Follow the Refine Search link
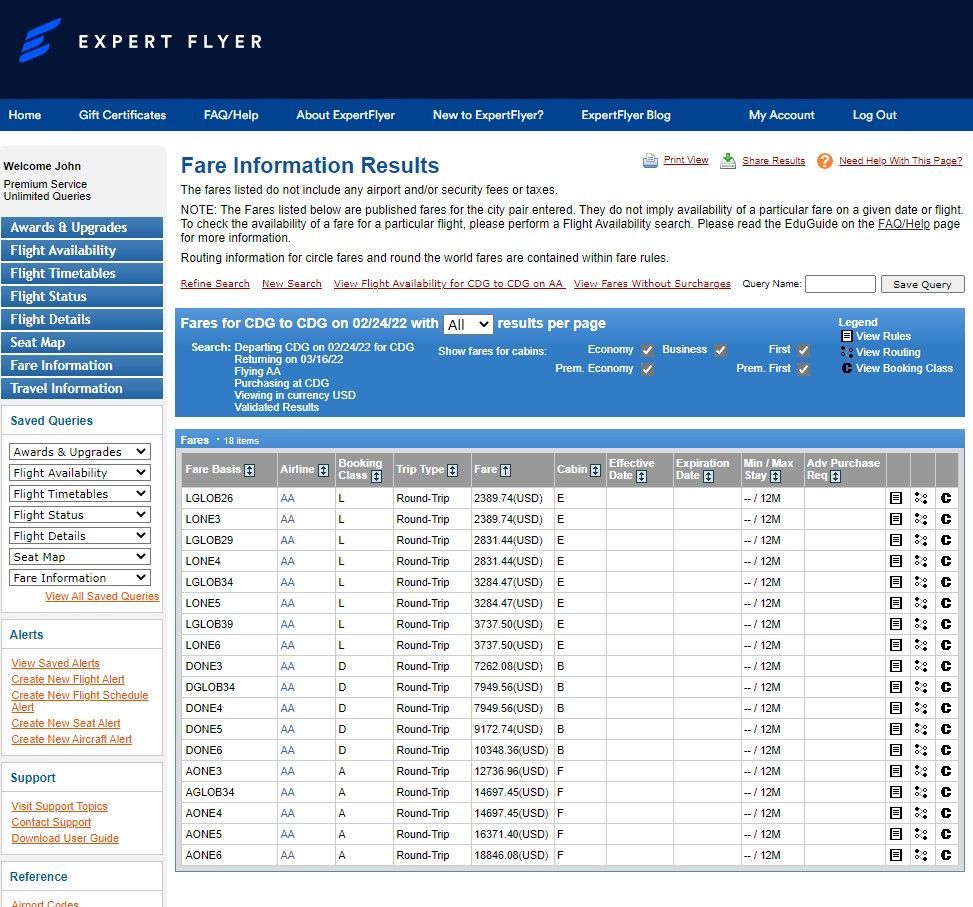The height and width of the screenshot is (907, 973). coord(215,284)
